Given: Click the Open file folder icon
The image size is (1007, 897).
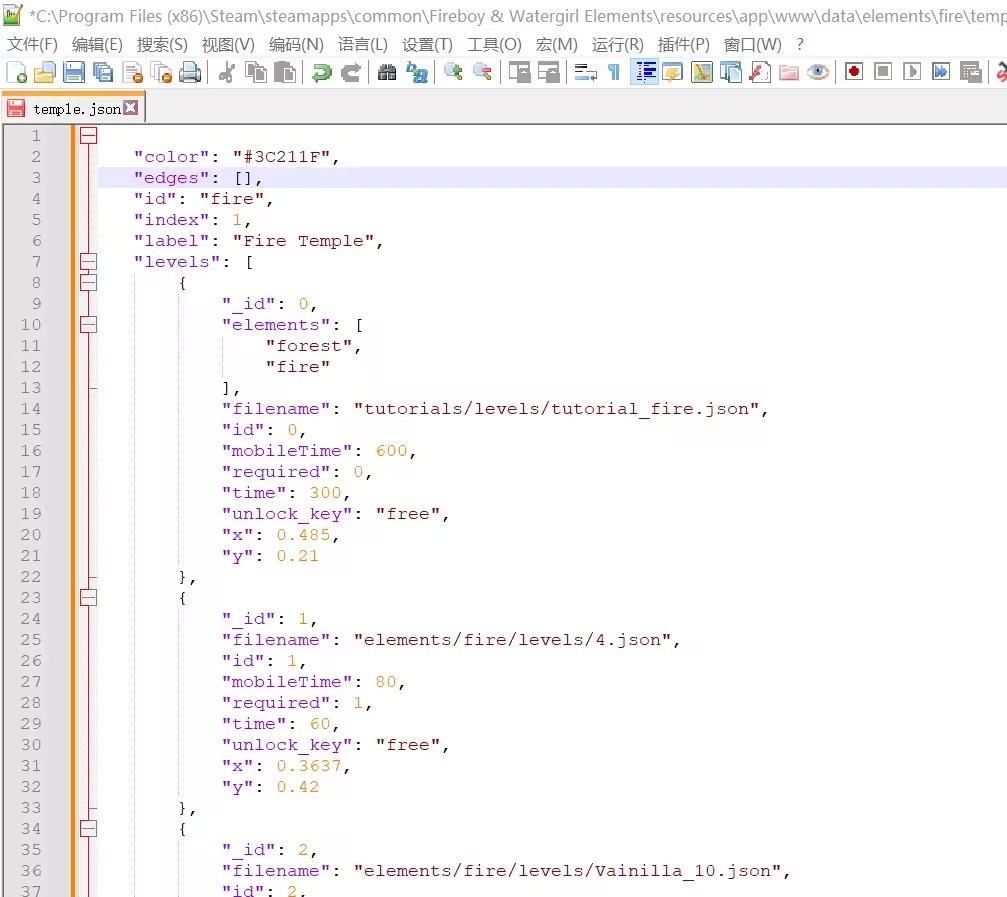Looking at the screenshot, I should tap(45, 73).
